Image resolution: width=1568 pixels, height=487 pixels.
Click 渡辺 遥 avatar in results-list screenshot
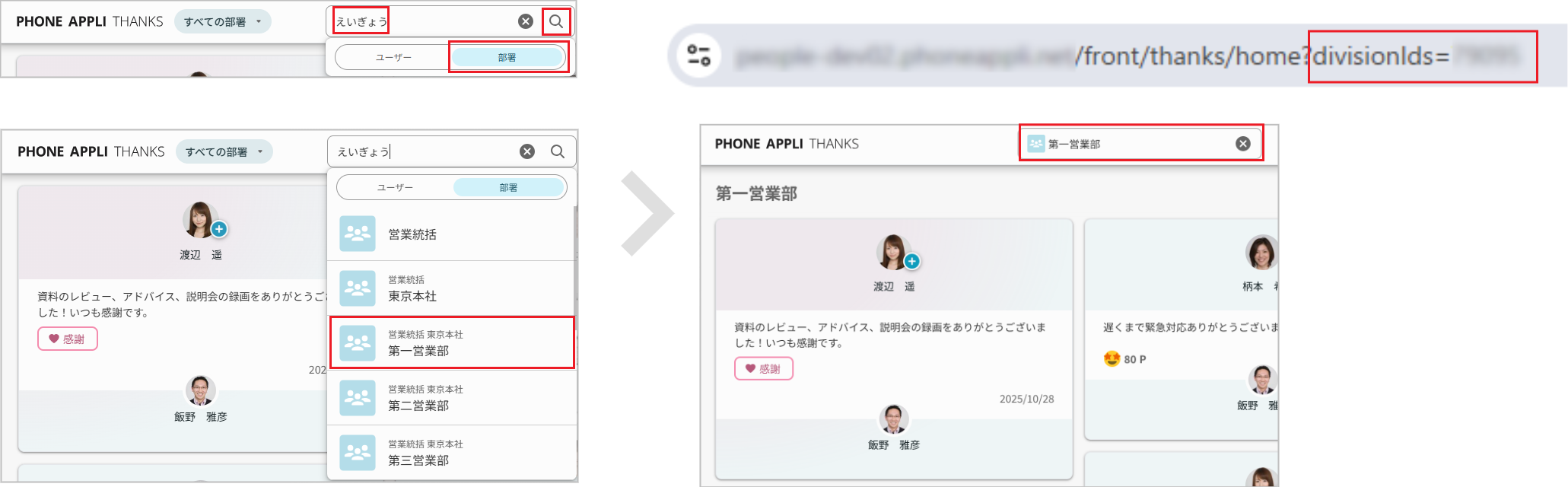coord(200,220)
